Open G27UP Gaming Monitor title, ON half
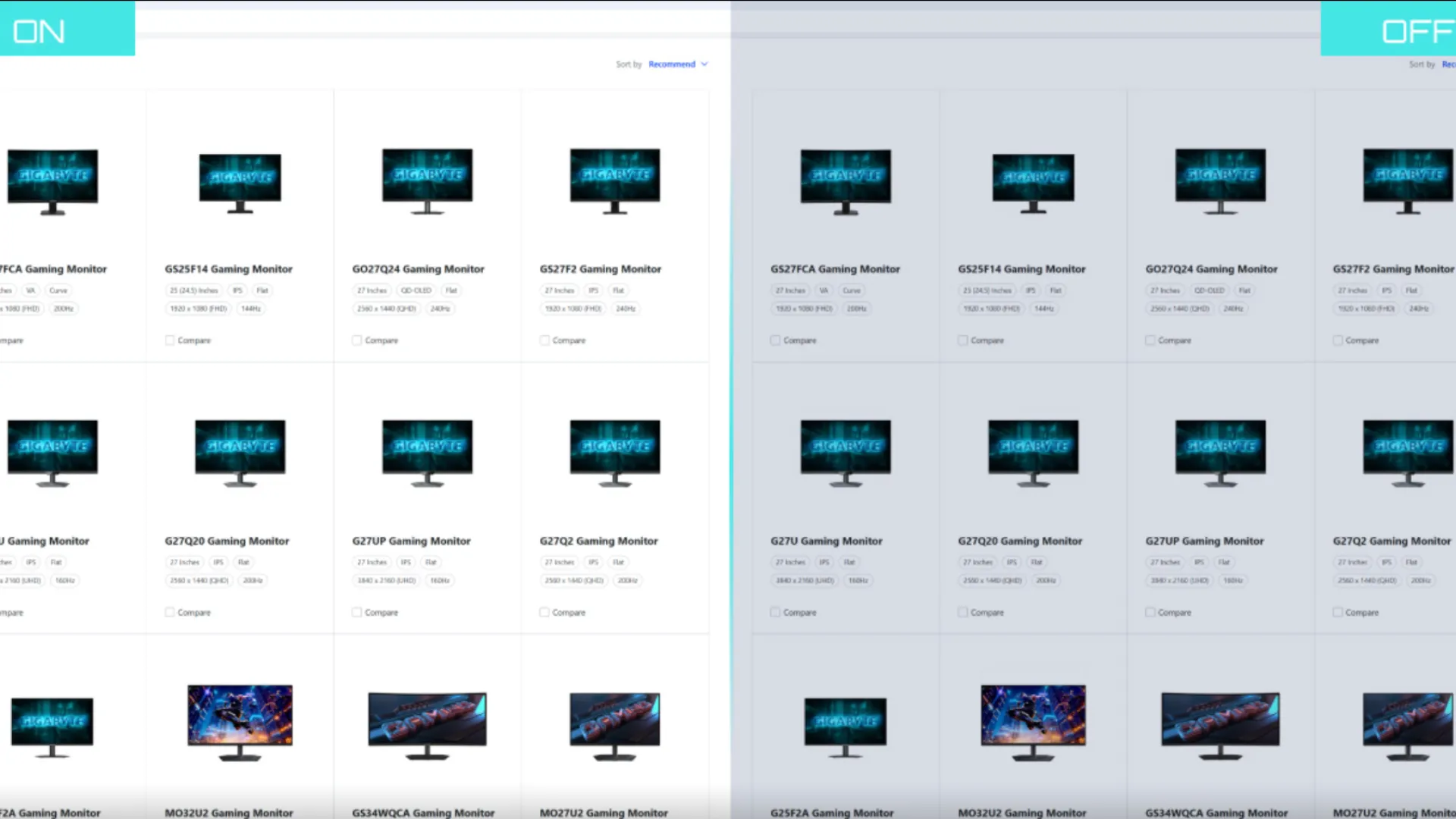Viewport: 1456px width, 819px height. [411, 541]
